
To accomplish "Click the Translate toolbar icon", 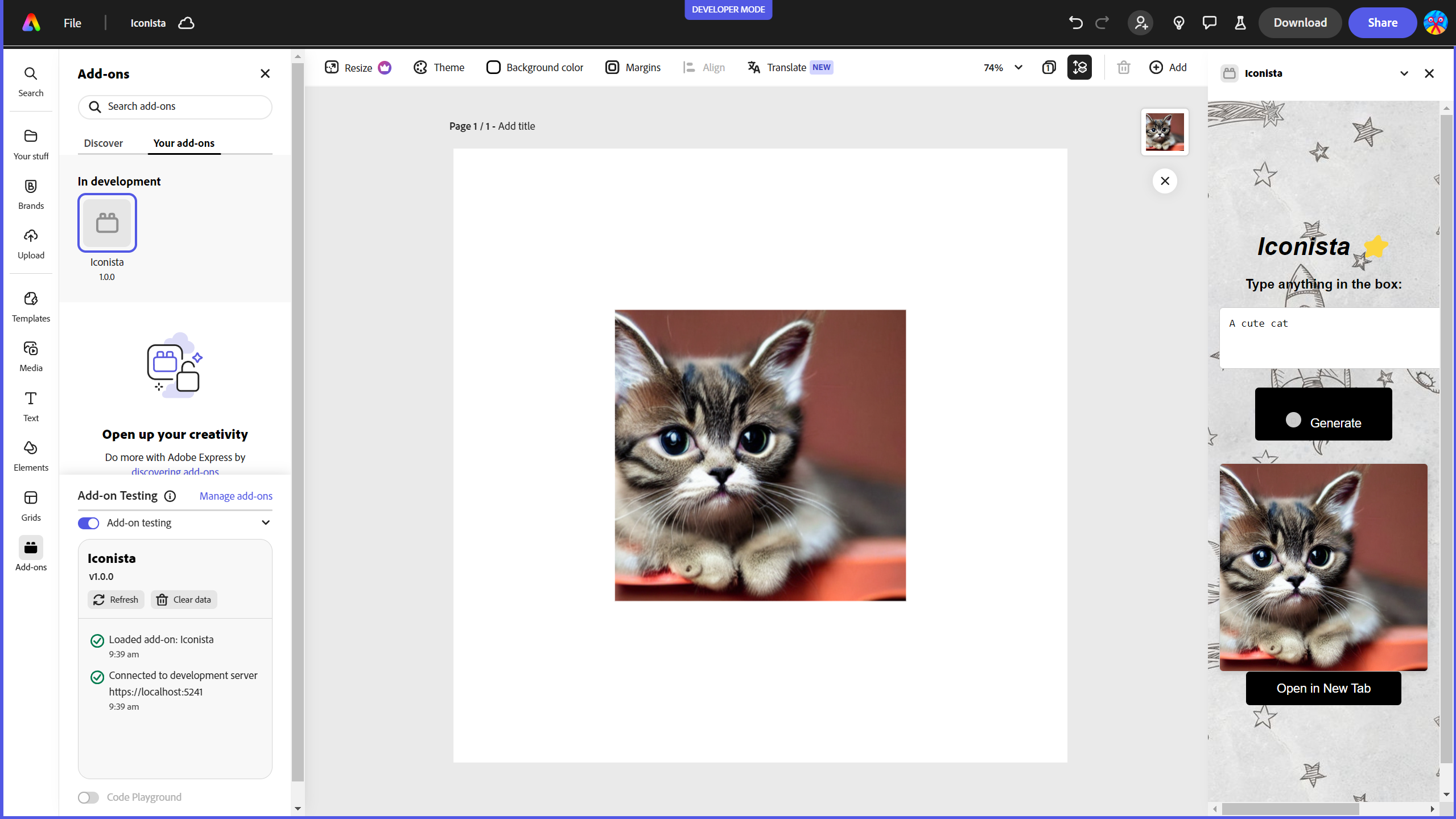I will (754, 67).
